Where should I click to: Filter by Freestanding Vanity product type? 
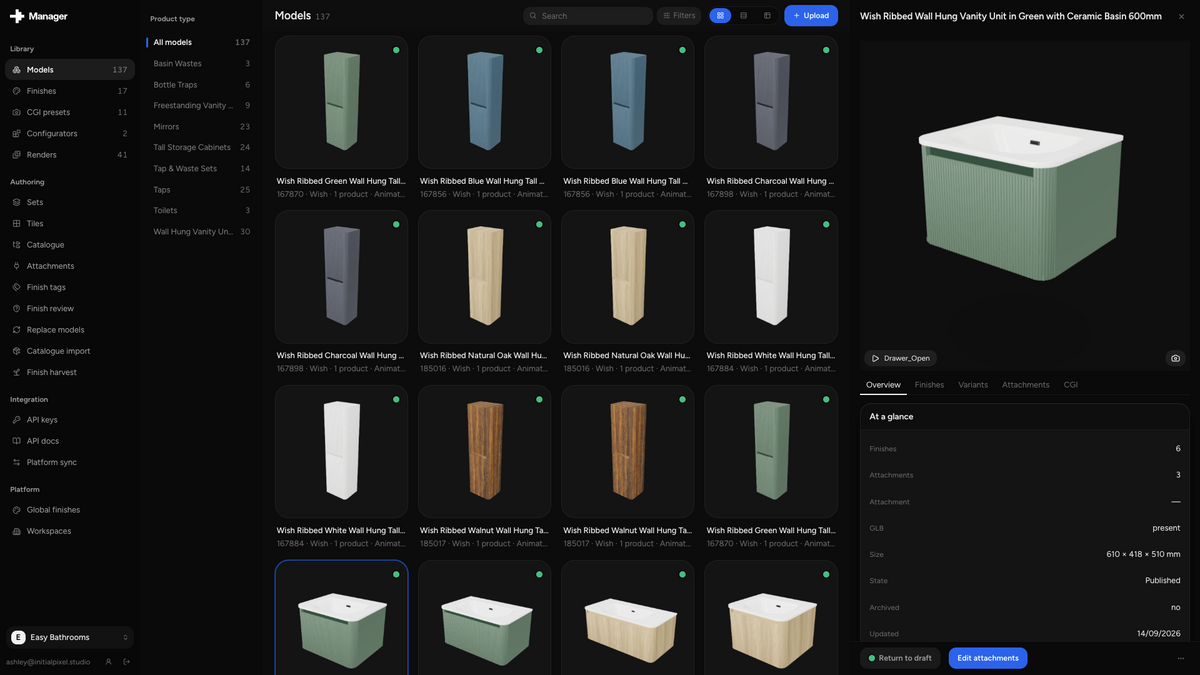coord(199,105)
